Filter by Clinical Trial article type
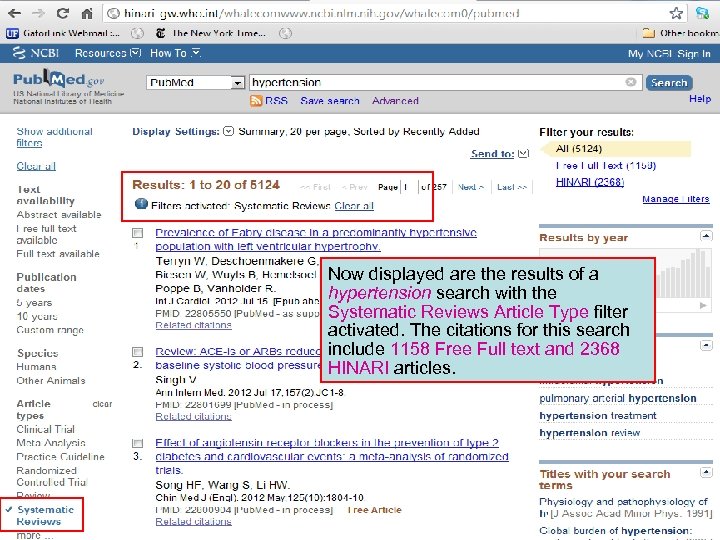This screenshot has height=540, width=720. tap(45, 429)
